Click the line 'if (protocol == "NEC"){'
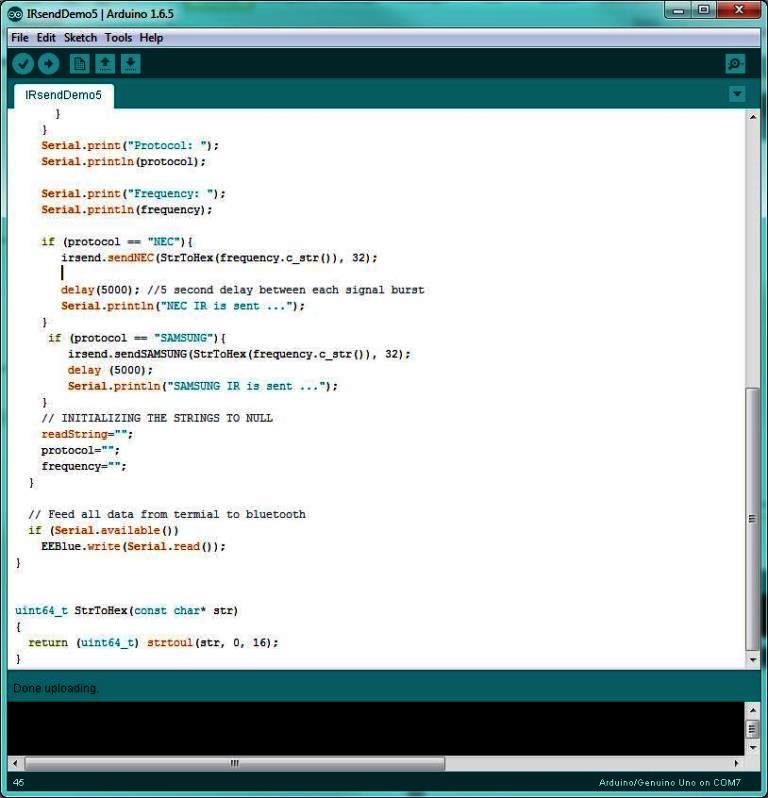 click(x=117, y=242)
